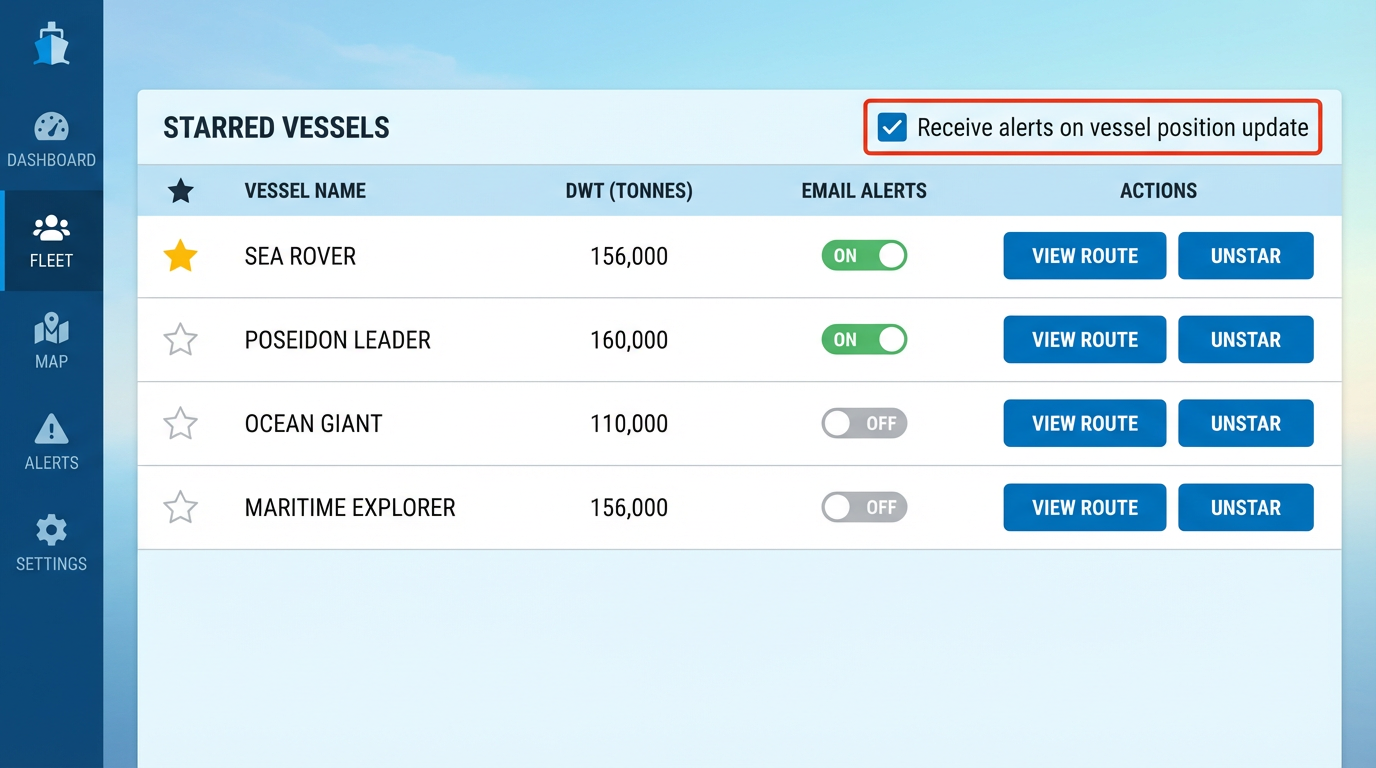Screen dimensions: 1376x768
Task: Sort by the Vessel Name column header
Action: [x=305, y=191]
